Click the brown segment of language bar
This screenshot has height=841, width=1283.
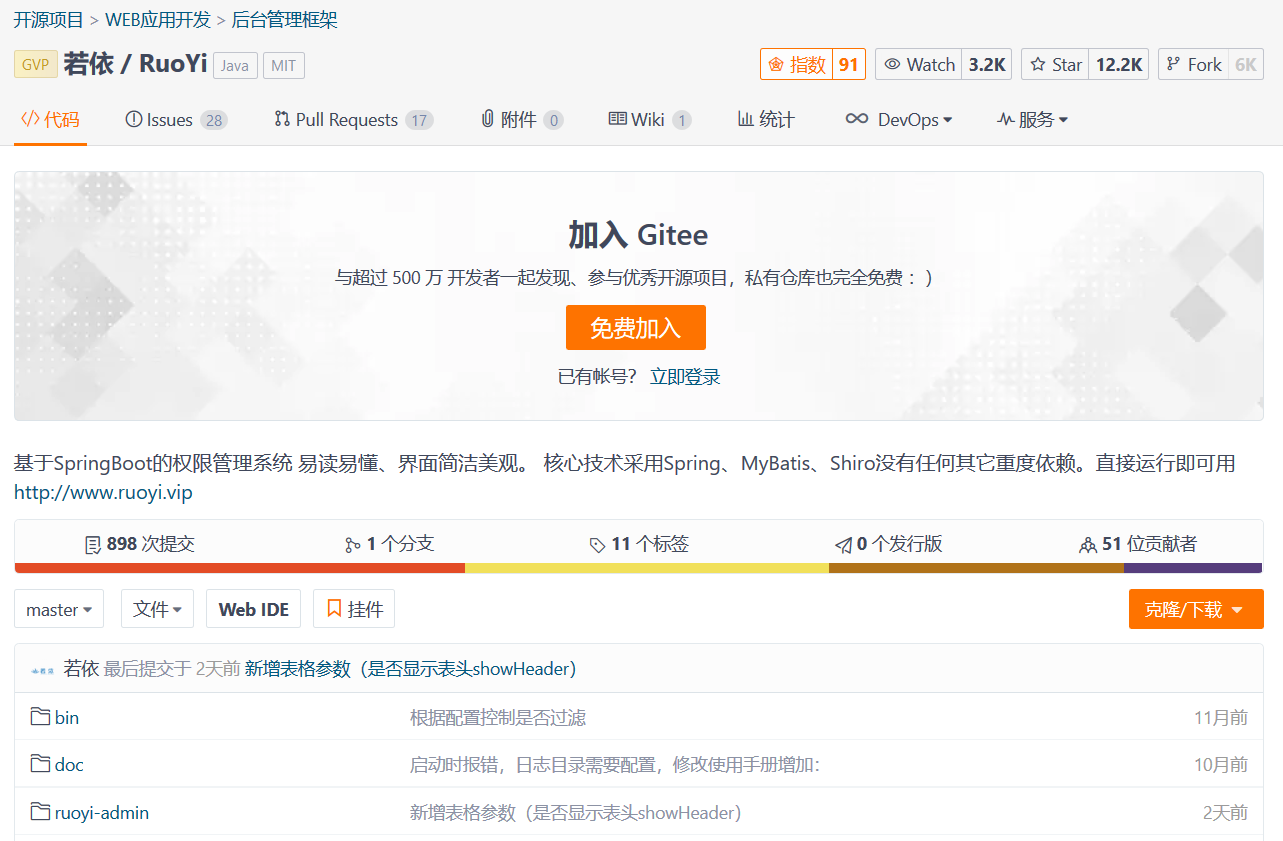coord(976,568)
